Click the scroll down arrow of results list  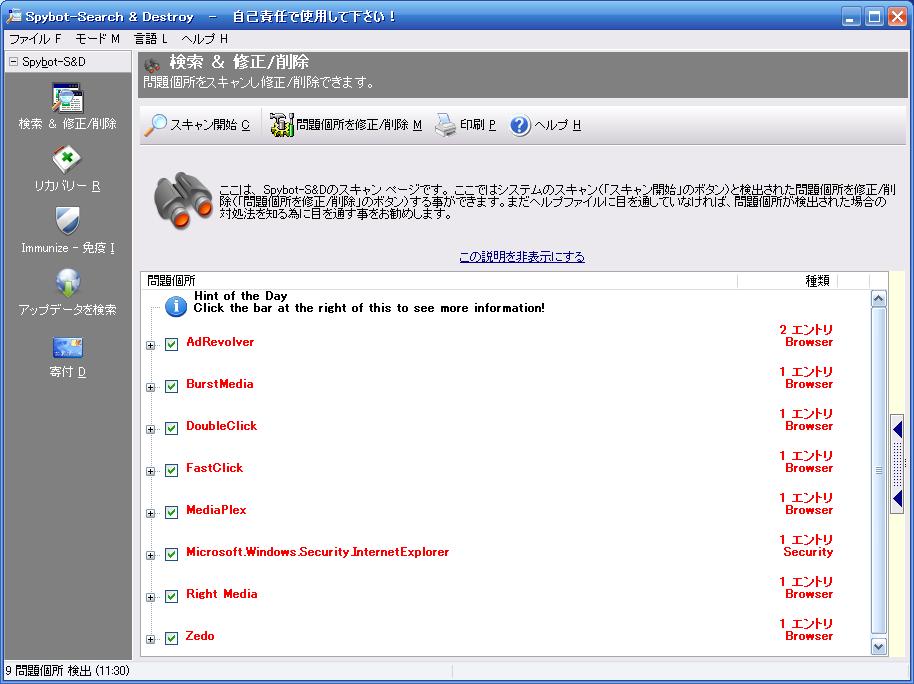point(878,646)
